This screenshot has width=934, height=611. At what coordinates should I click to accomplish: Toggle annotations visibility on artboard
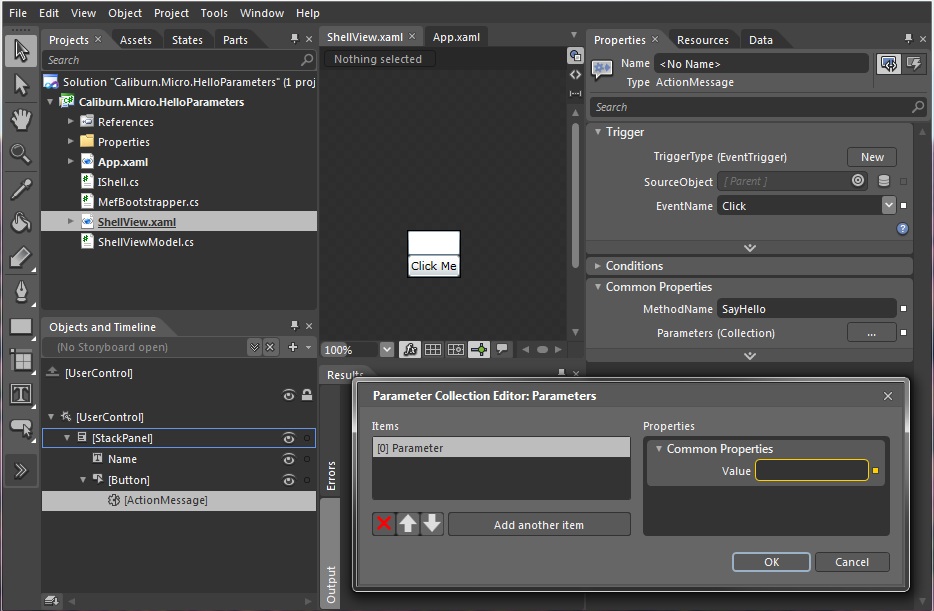coord(501,349)
